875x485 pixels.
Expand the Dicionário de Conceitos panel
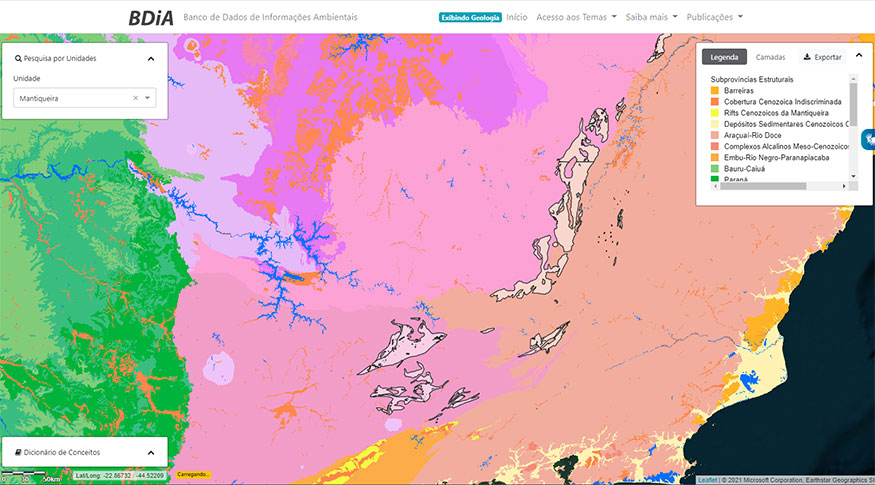point(151,453)
